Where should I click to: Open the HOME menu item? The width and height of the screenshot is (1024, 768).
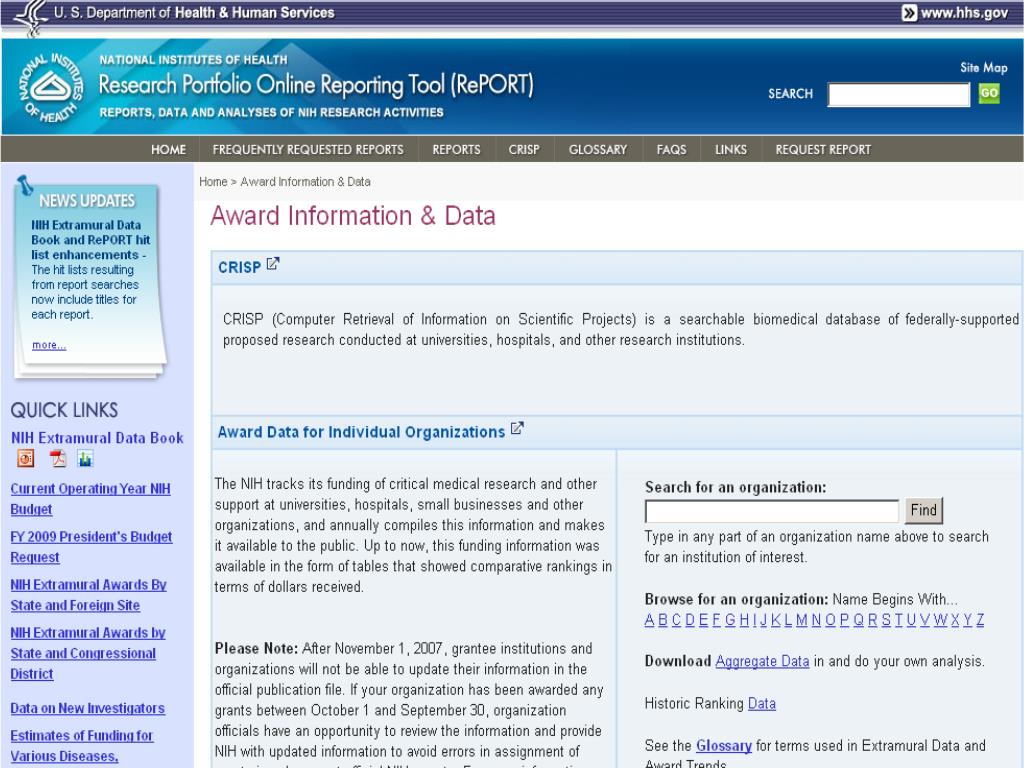(x=168, y=150)
